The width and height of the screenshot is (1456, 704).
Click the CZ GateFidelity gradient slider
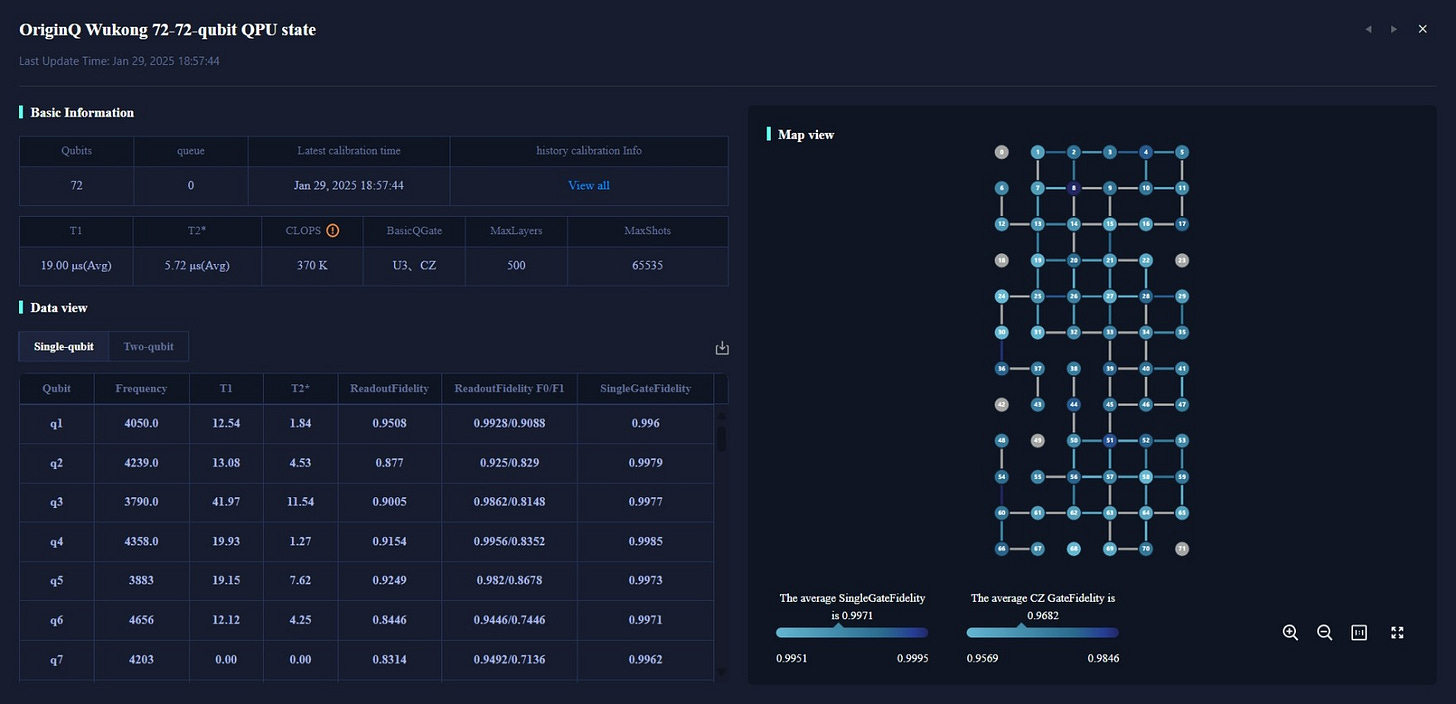pyautogui.click(x=1042, y=632)
